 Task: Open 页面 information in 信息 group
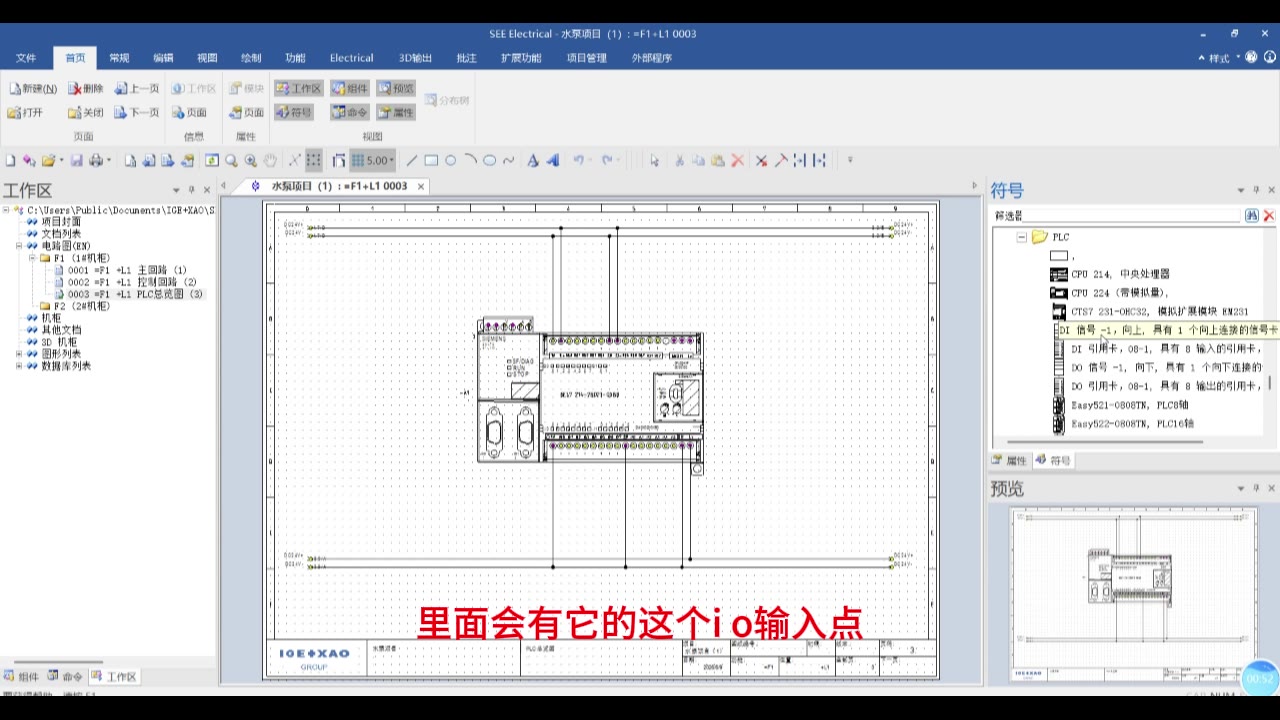(189, 113)
